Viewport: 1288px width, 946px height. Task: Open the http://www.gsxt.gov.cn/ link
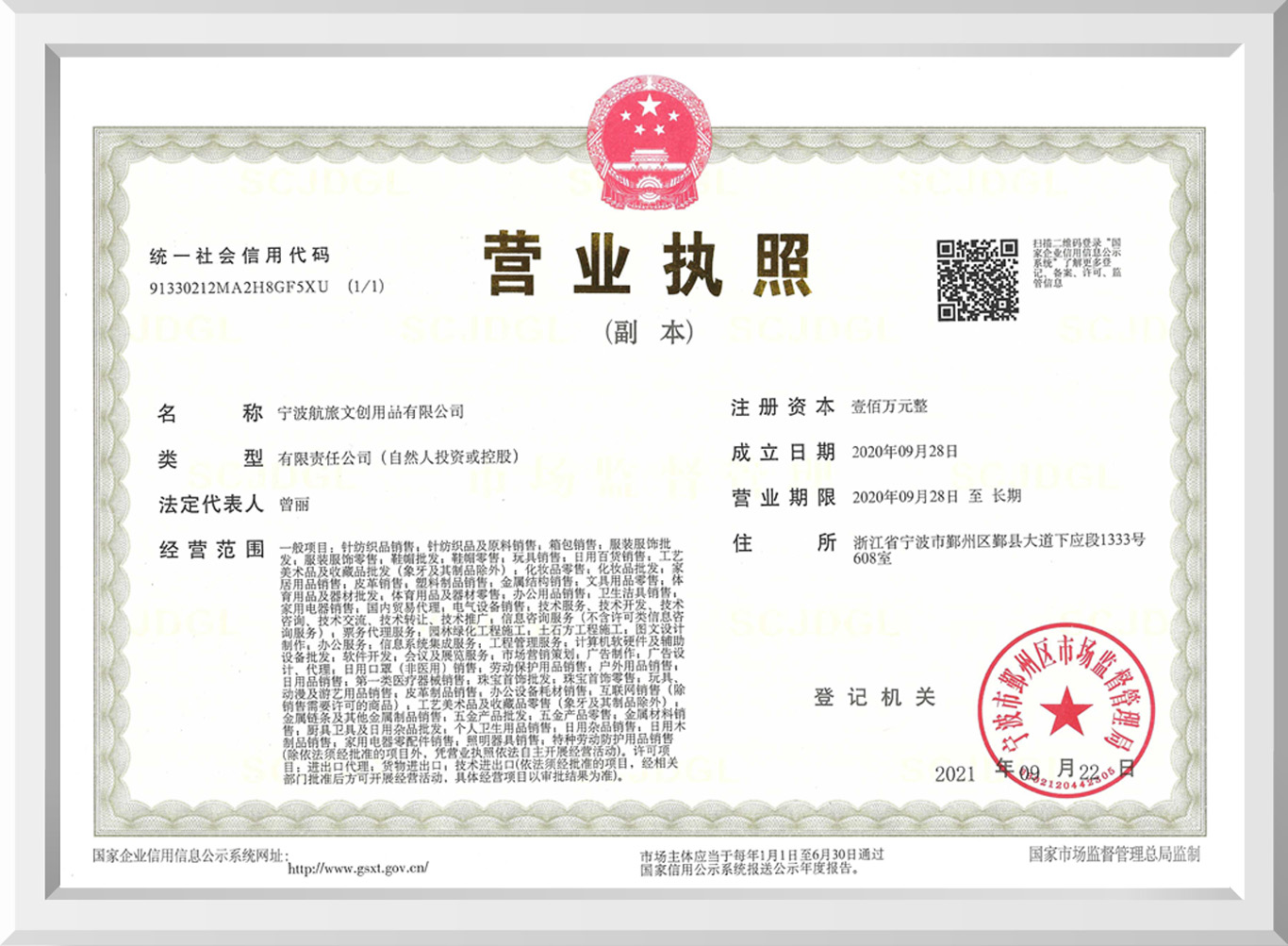358,868
